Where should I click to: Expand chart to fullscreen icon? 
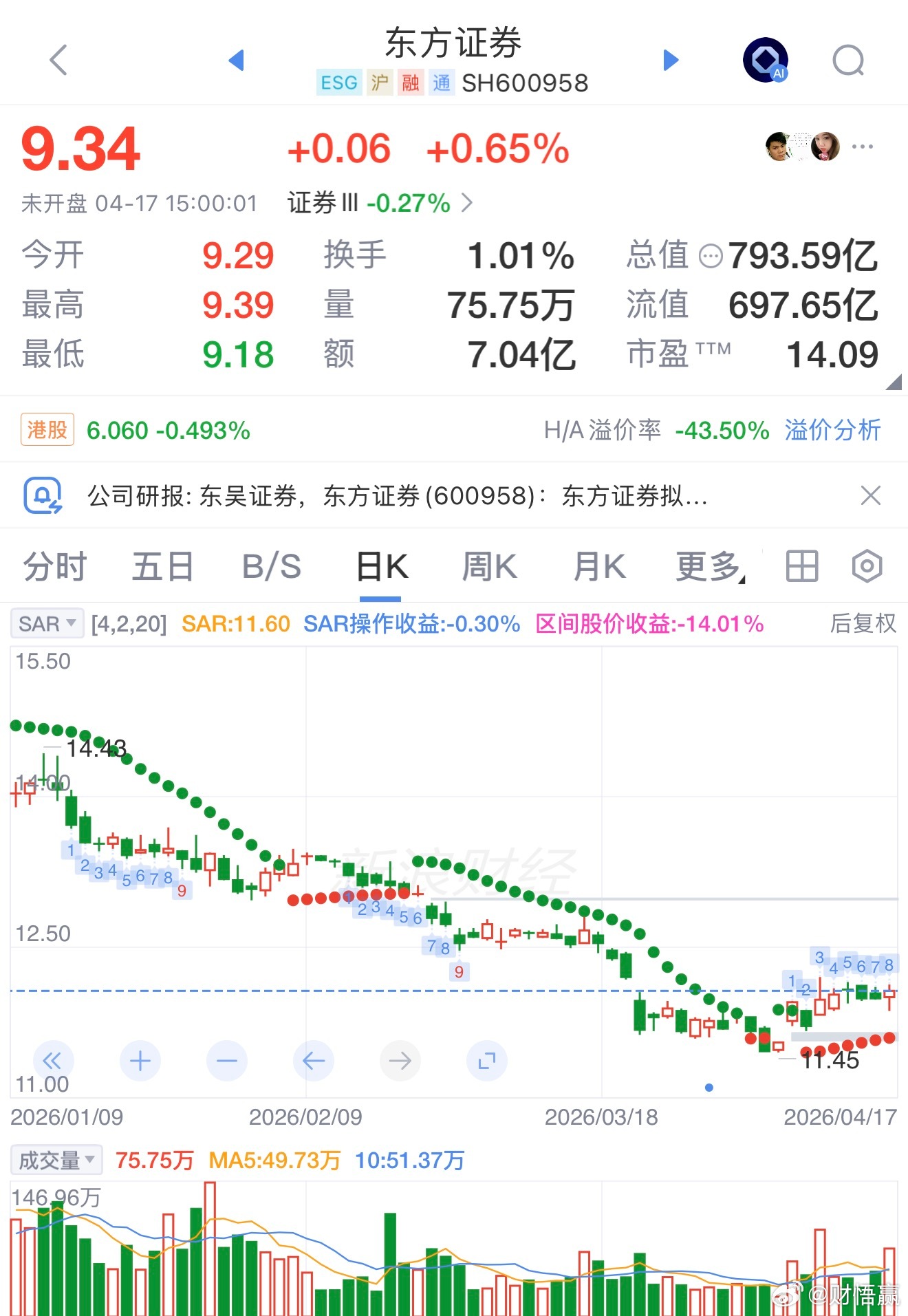(x=487, y=1061)
